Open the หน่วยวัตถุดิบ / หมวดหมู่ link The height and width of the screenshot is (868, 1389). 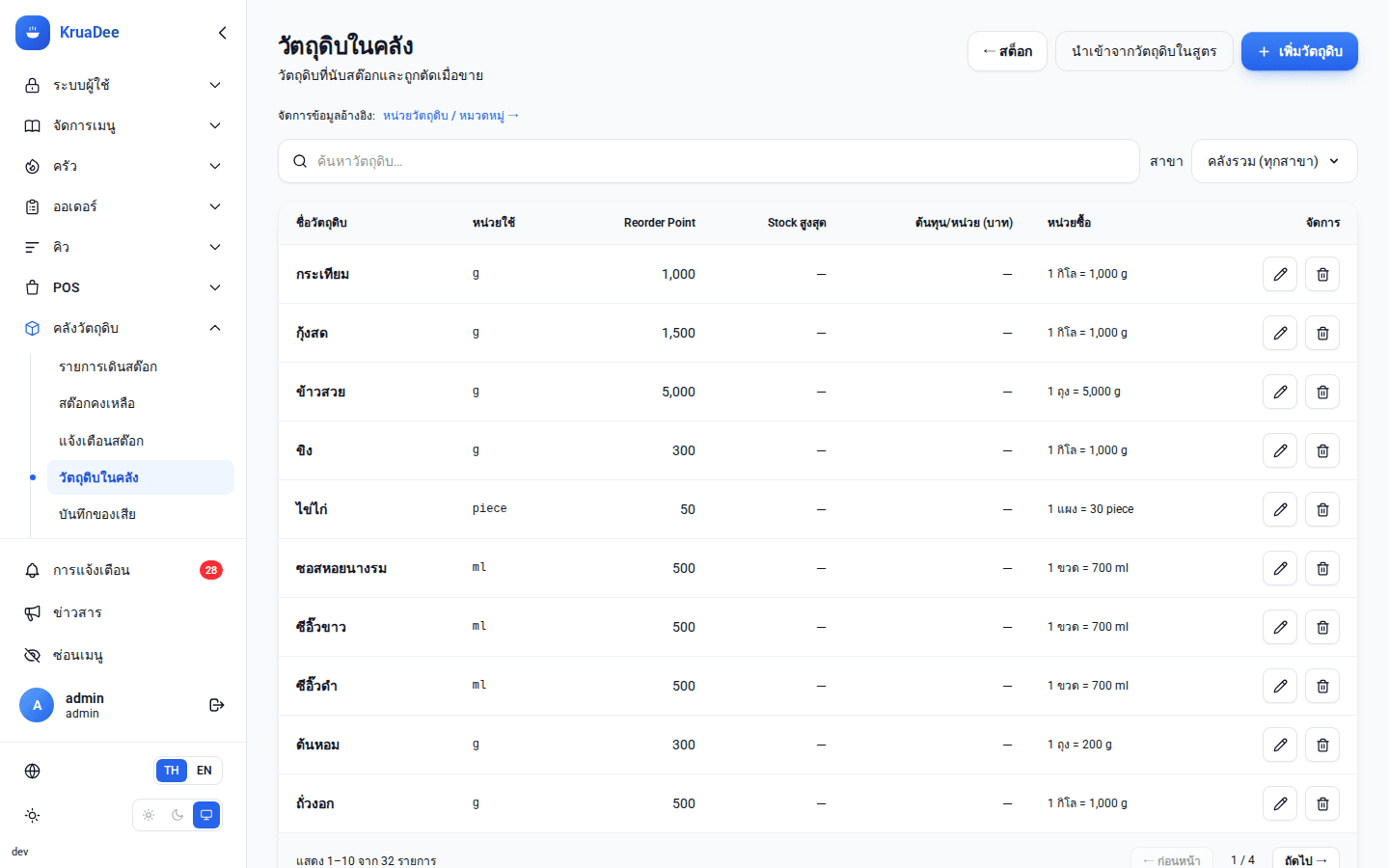(450, 116)
